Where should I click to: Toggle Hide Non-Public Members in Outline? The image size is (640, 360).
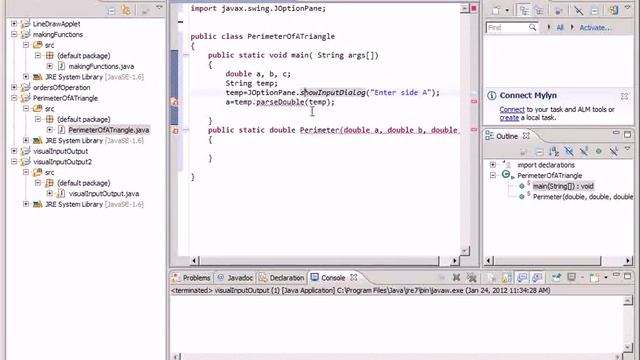(x=598, y=151)
